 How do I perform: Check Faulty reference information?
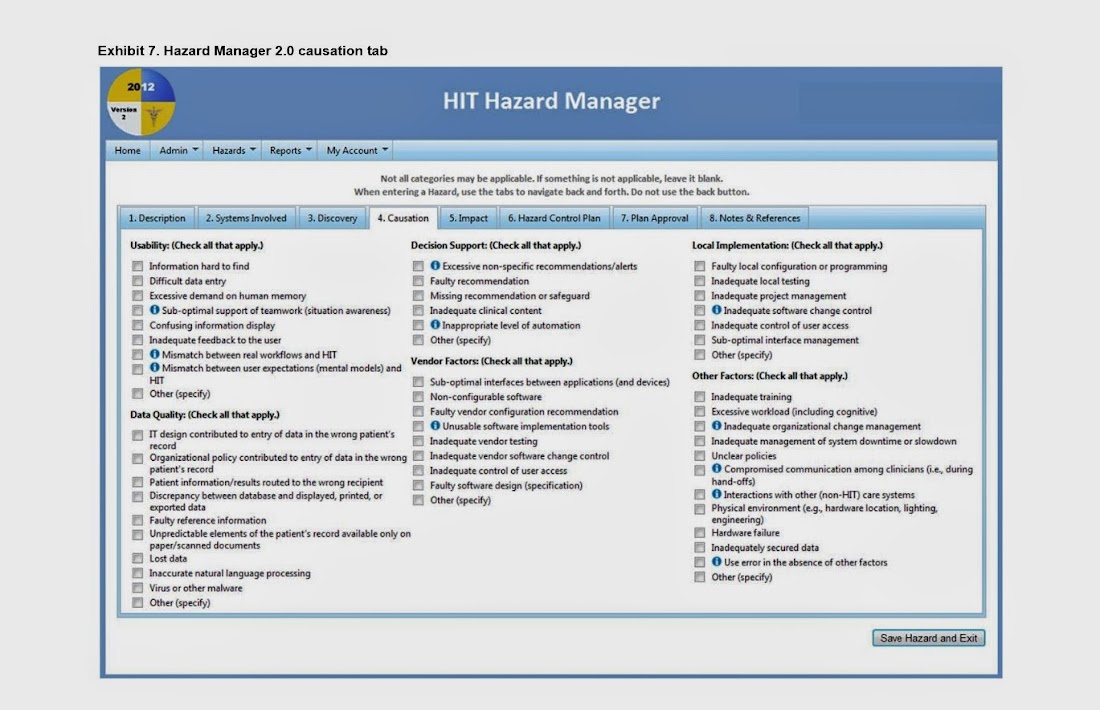pyautogui.click(x=138, y=521)
